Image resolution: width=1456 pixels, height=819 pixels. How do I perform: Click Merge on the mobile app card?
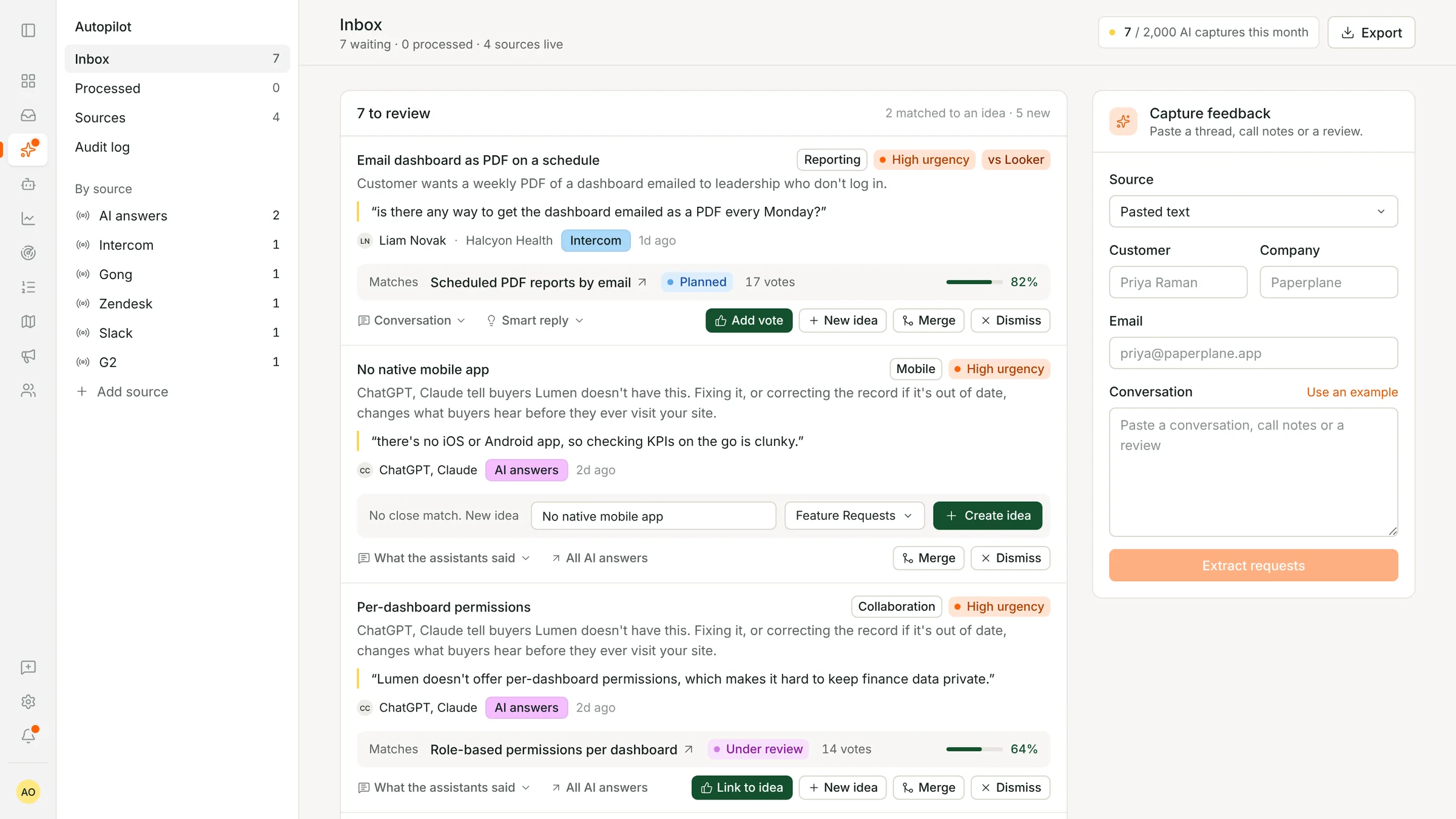(x=928, y=558)
